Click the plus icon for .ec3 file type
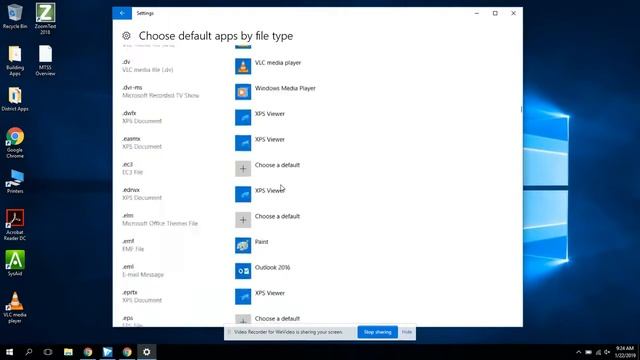The image size is (640, 360). [243, 169]
